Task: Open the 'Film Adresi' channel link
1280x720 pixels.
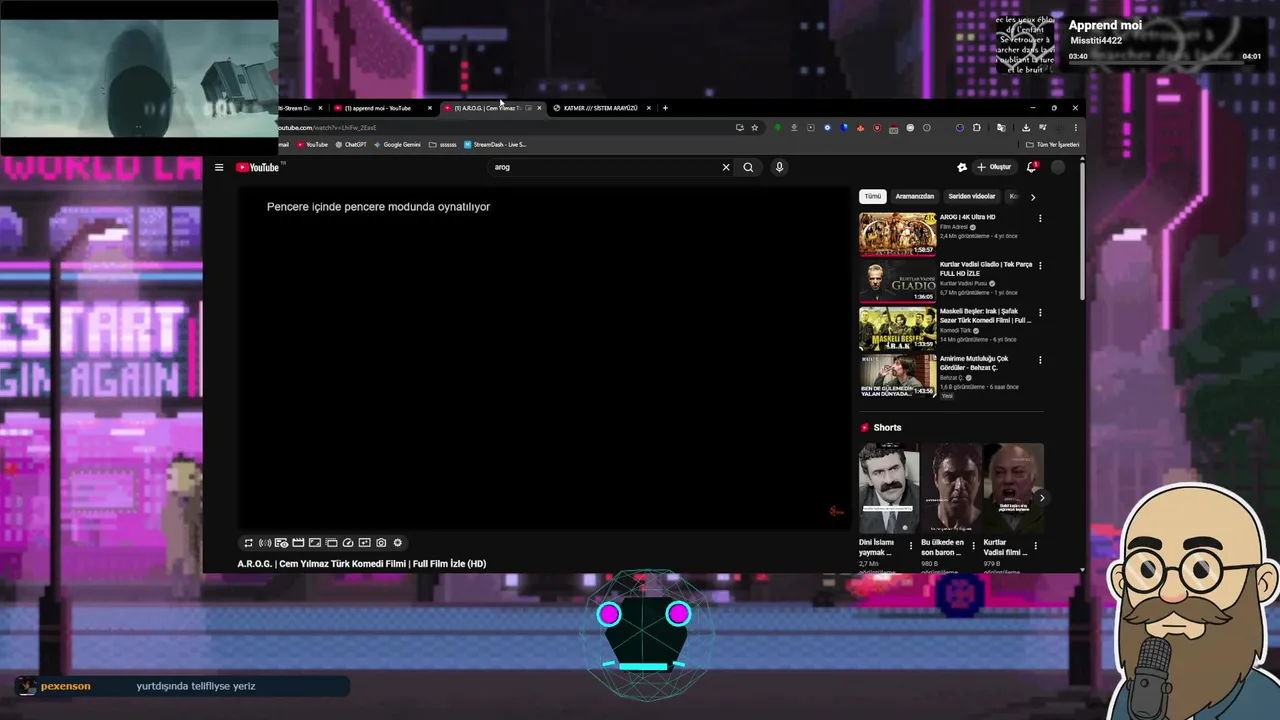Action: 954,227
